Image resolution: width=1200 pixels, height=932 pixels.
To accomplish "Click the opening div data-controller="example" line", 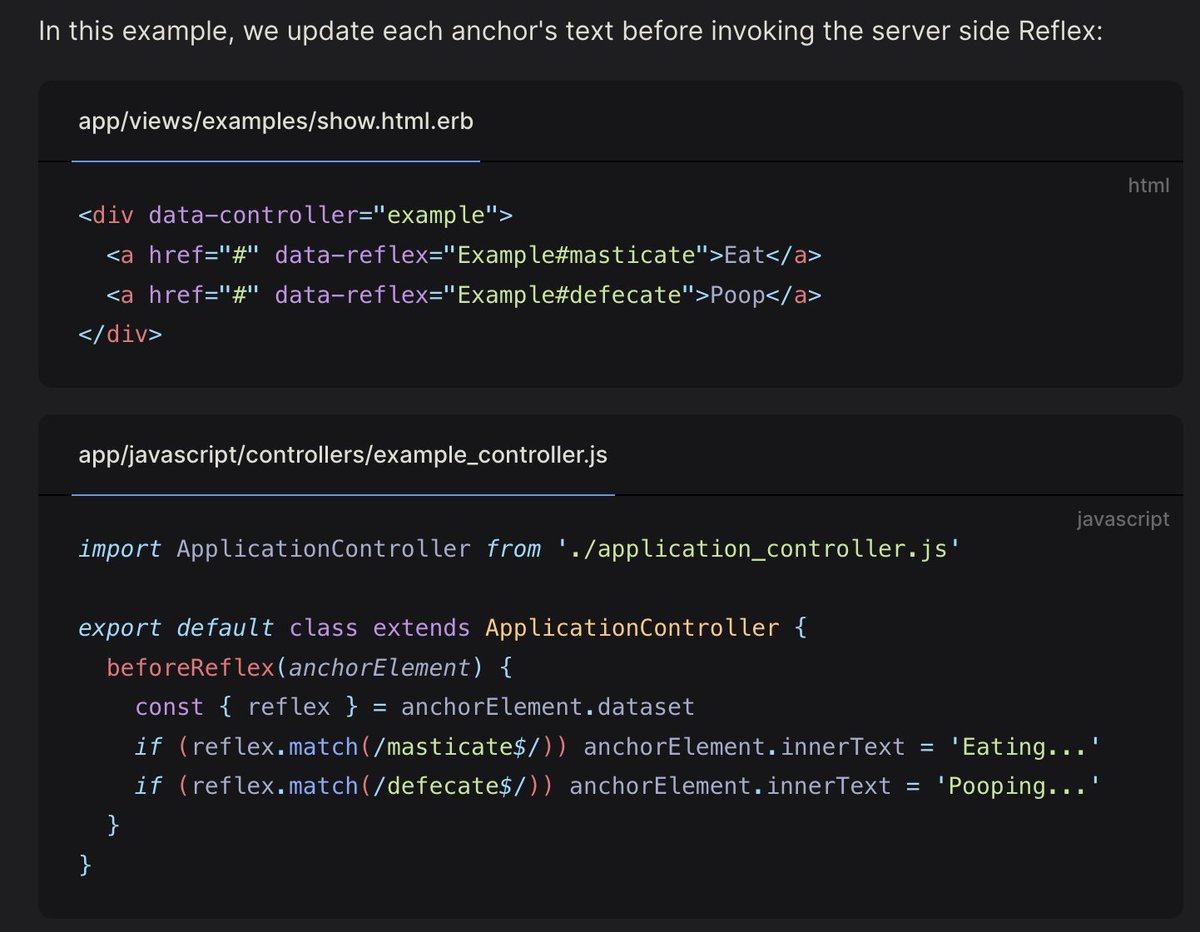I will [296, 215].
